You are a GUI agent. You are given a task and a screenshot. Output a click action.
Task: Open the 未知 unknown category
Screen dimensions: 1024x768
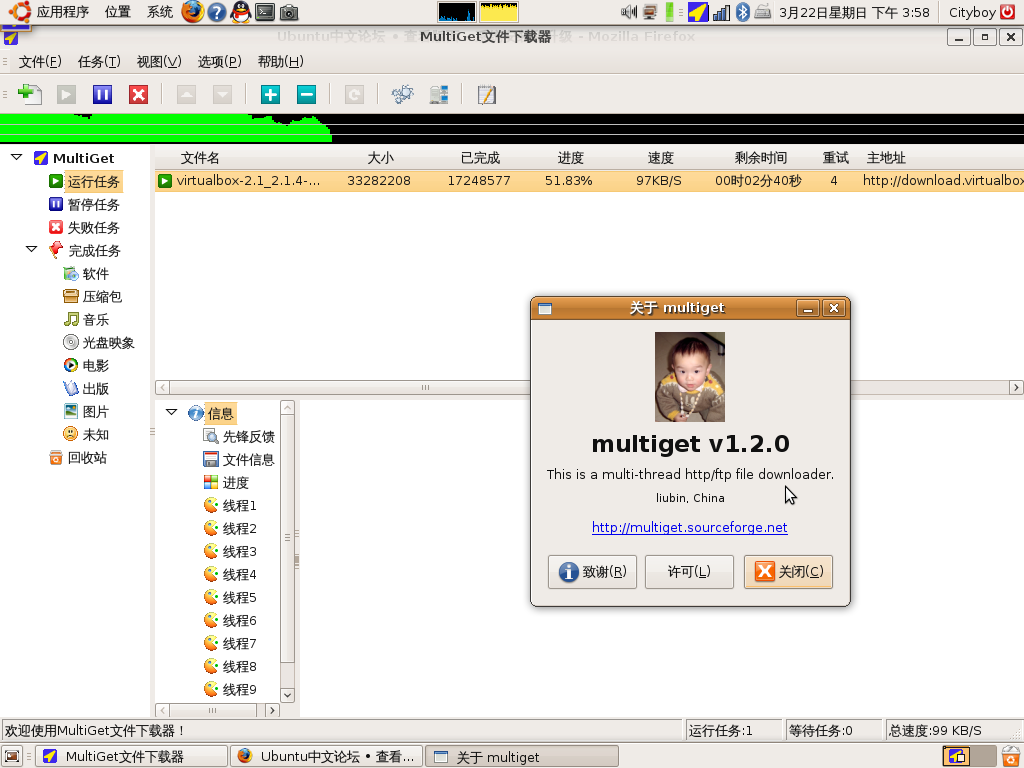[x=95, y=434]
